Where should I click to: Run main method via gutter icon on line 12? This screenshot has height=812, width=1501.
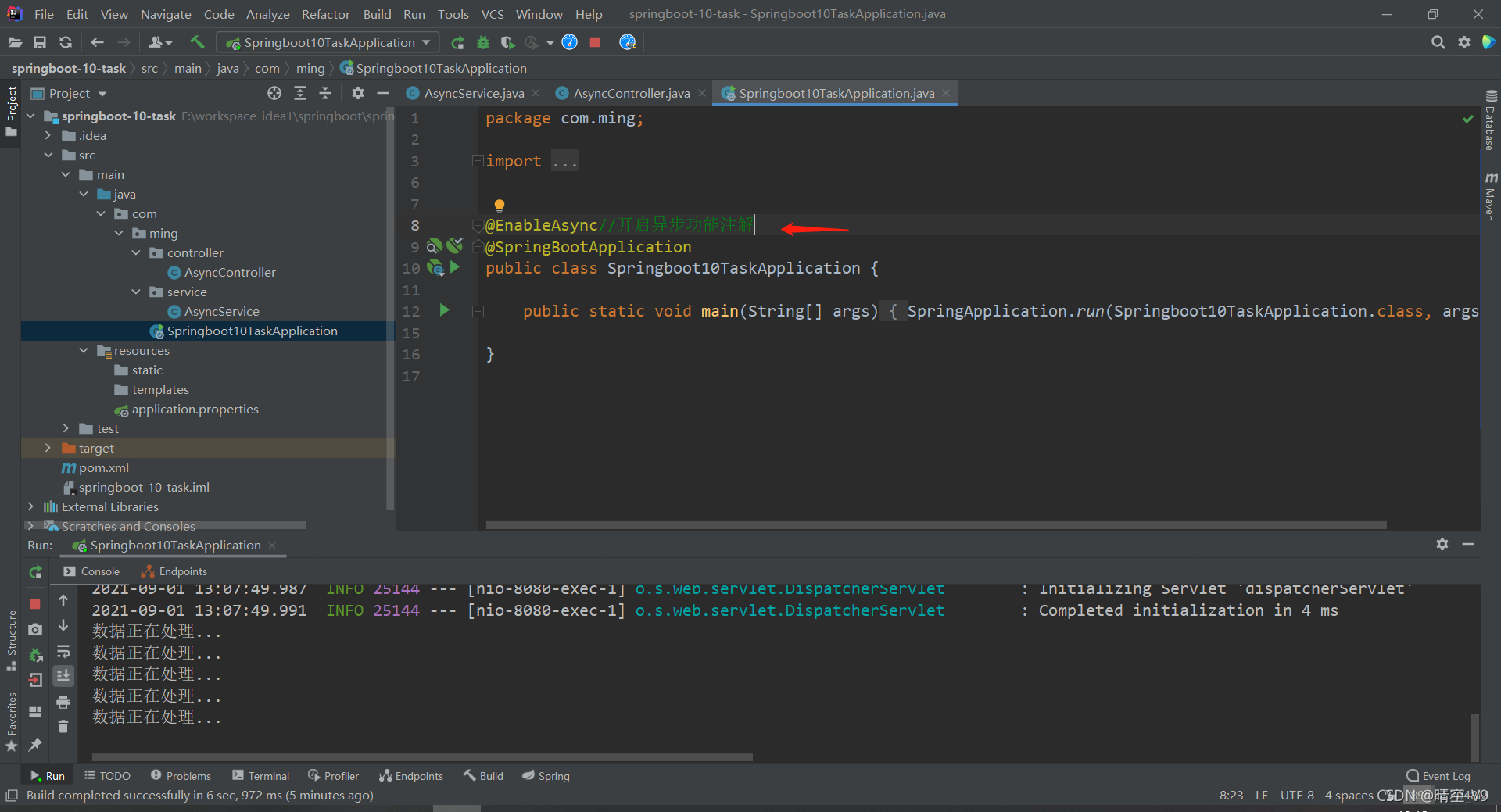(x=444, y=310)
